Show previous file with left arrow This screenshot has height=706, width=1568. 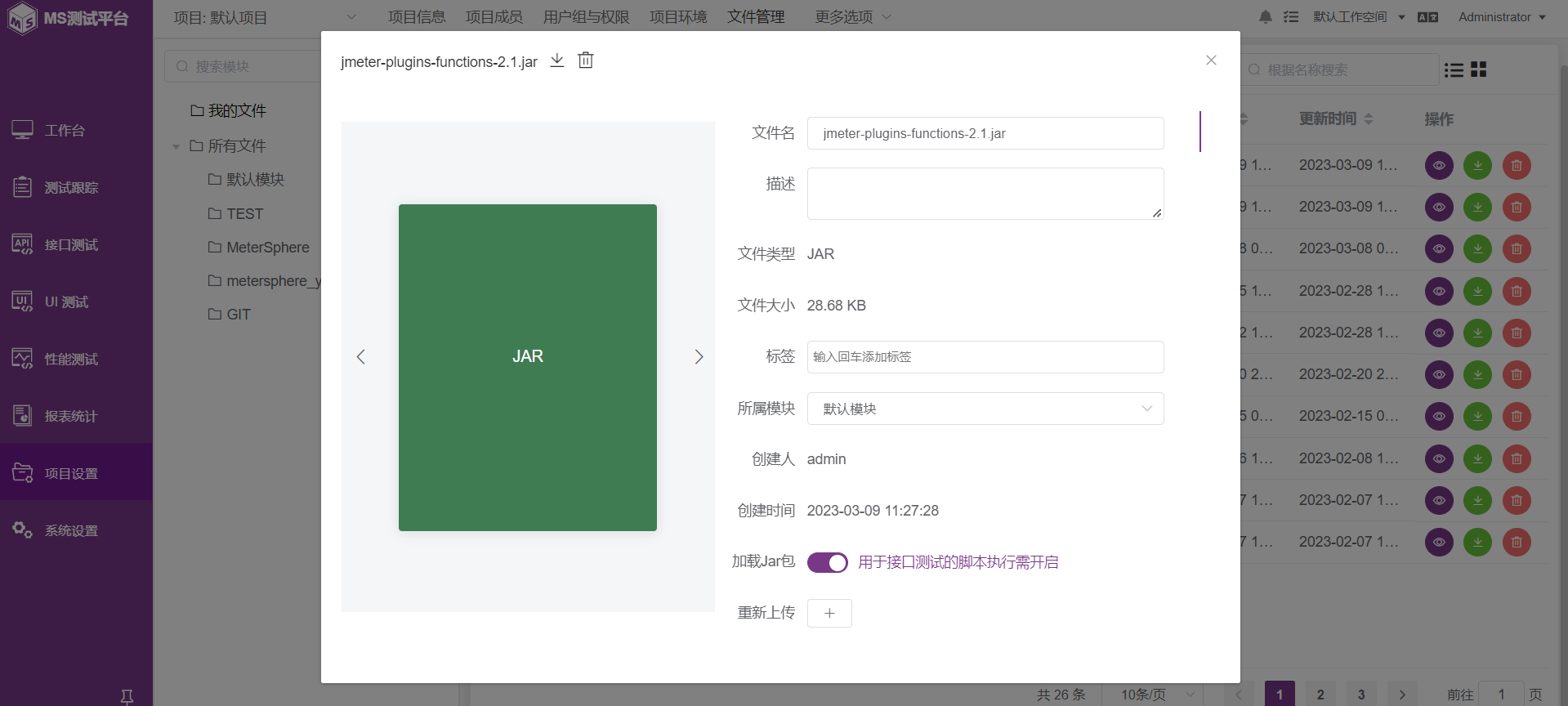(360, 357)
